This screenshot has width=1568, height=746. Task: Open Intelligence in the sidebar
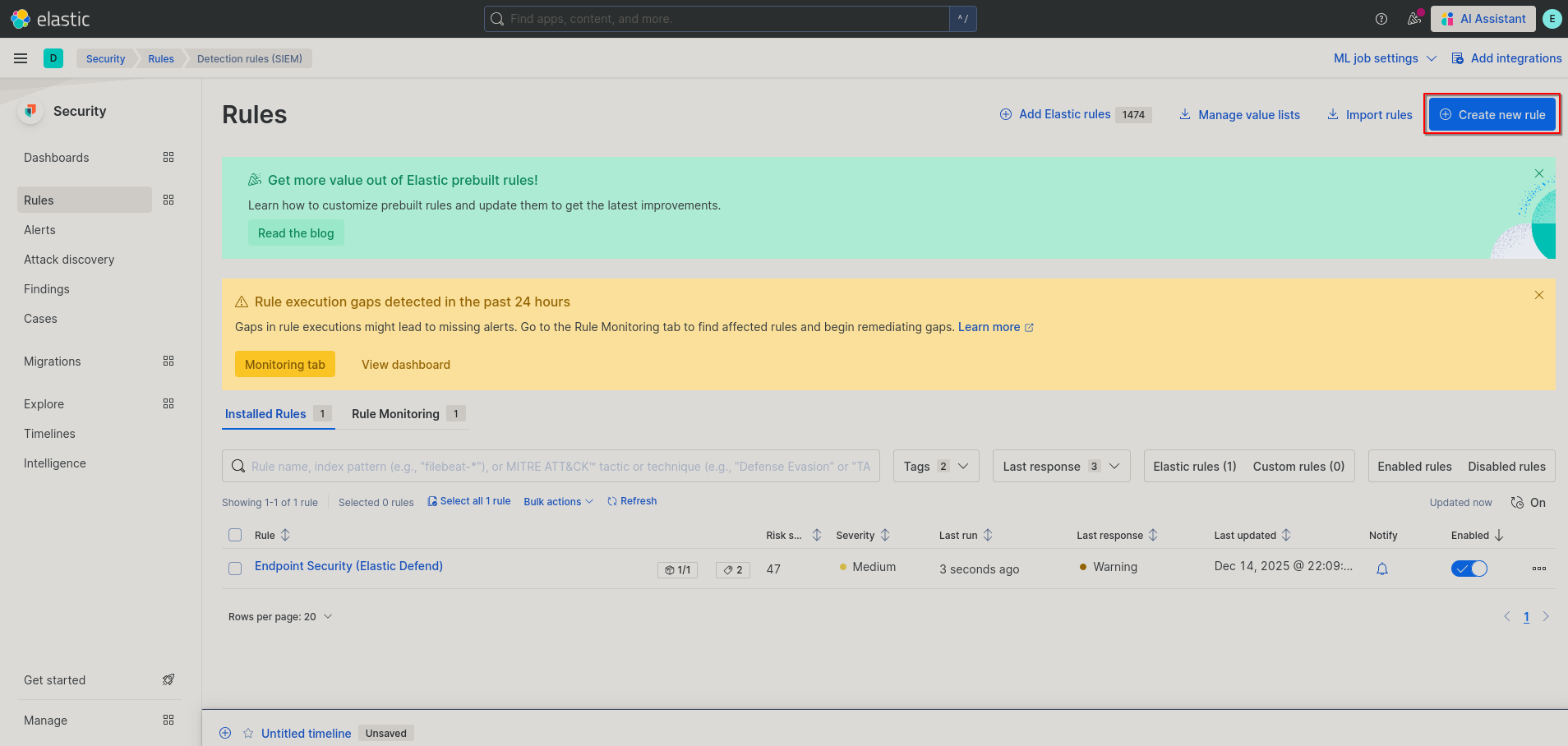[55, 463]
